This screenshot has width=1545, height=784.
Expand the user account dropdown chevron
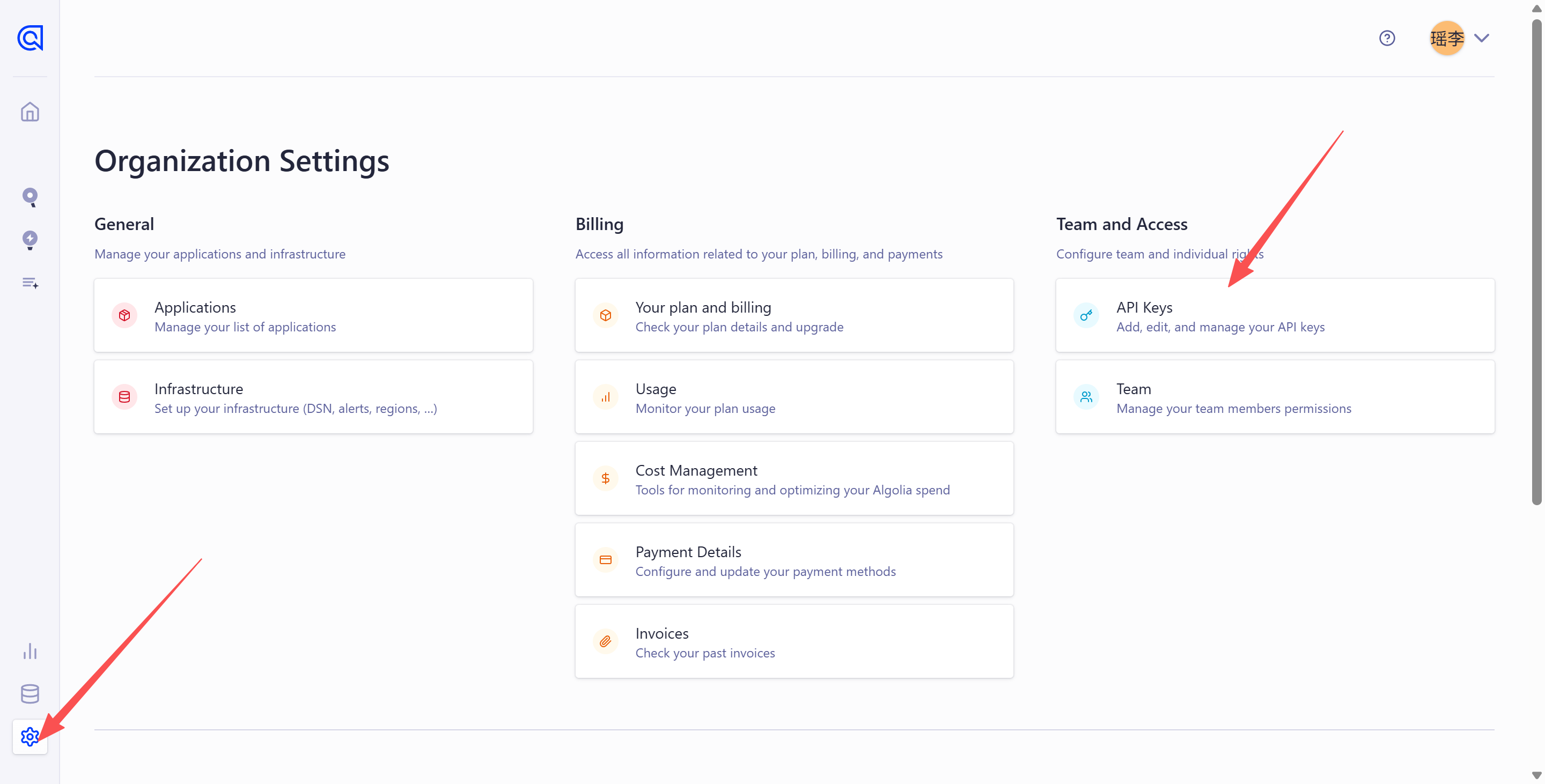click(x=1481, y=39)
